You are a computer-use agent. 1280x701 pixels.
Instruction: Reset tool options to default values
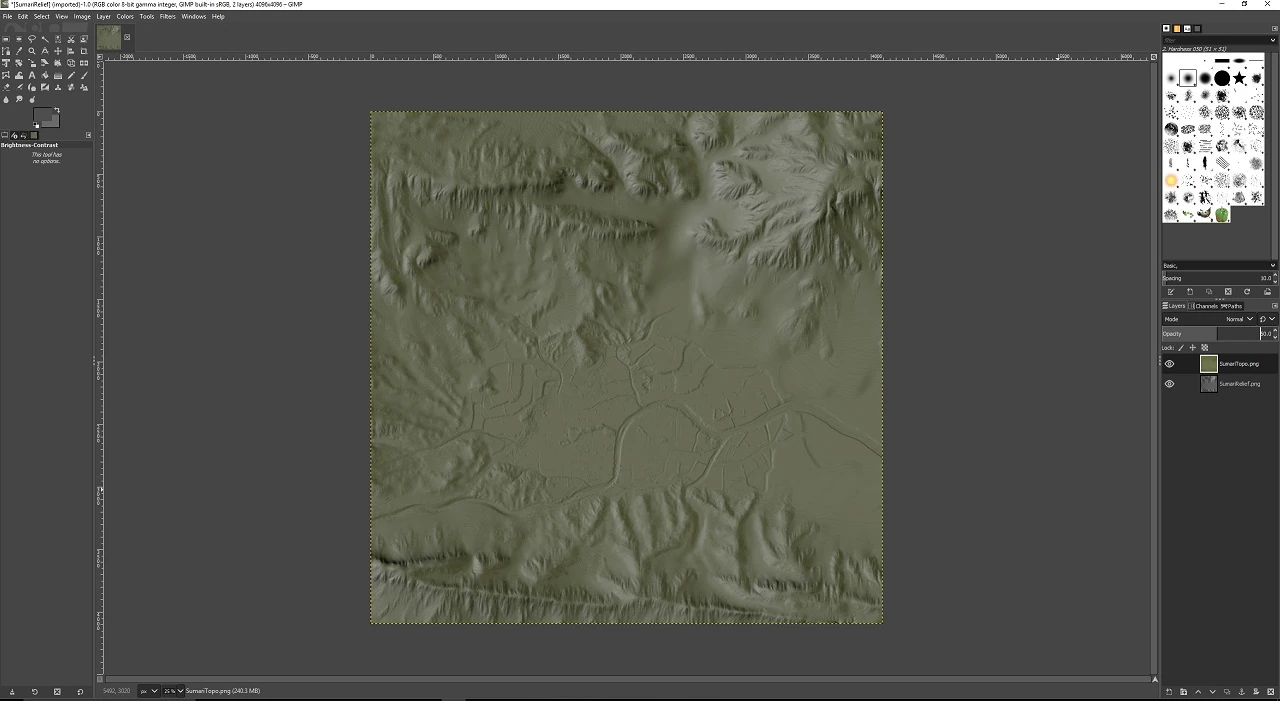click(x=80, y=692)
